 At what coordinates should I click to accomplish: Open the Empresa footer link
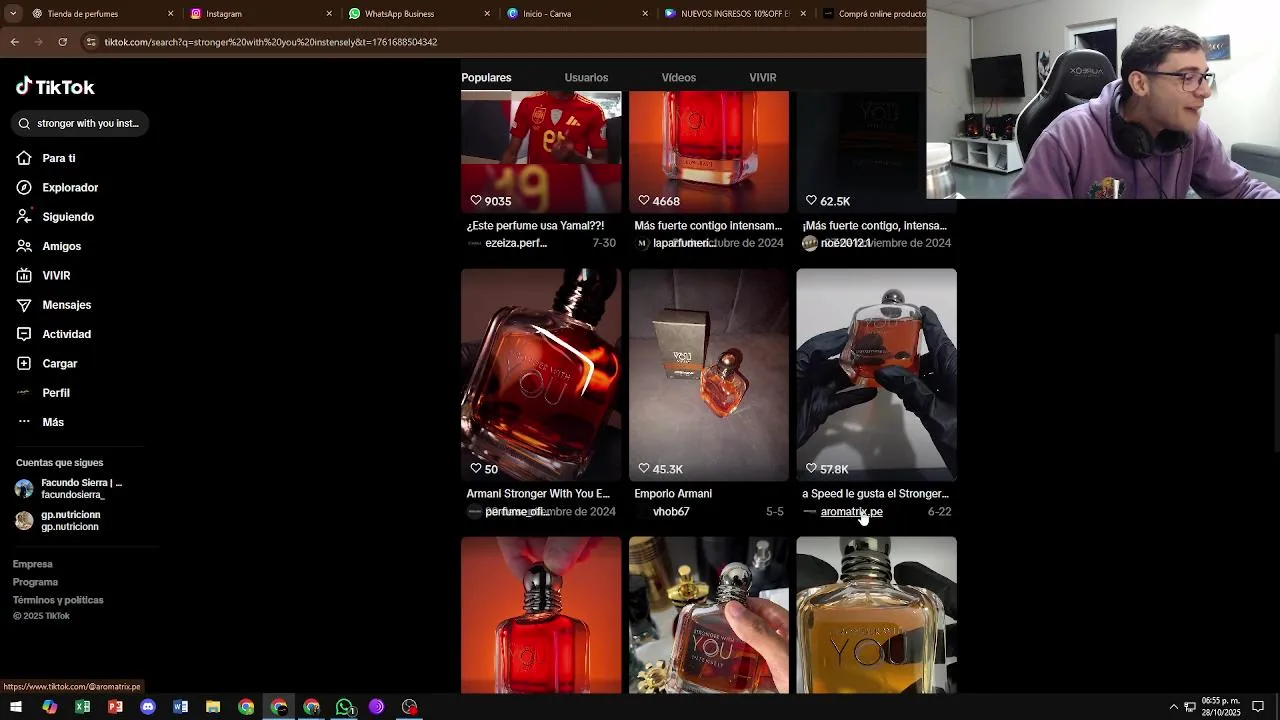tap(32, 564)
